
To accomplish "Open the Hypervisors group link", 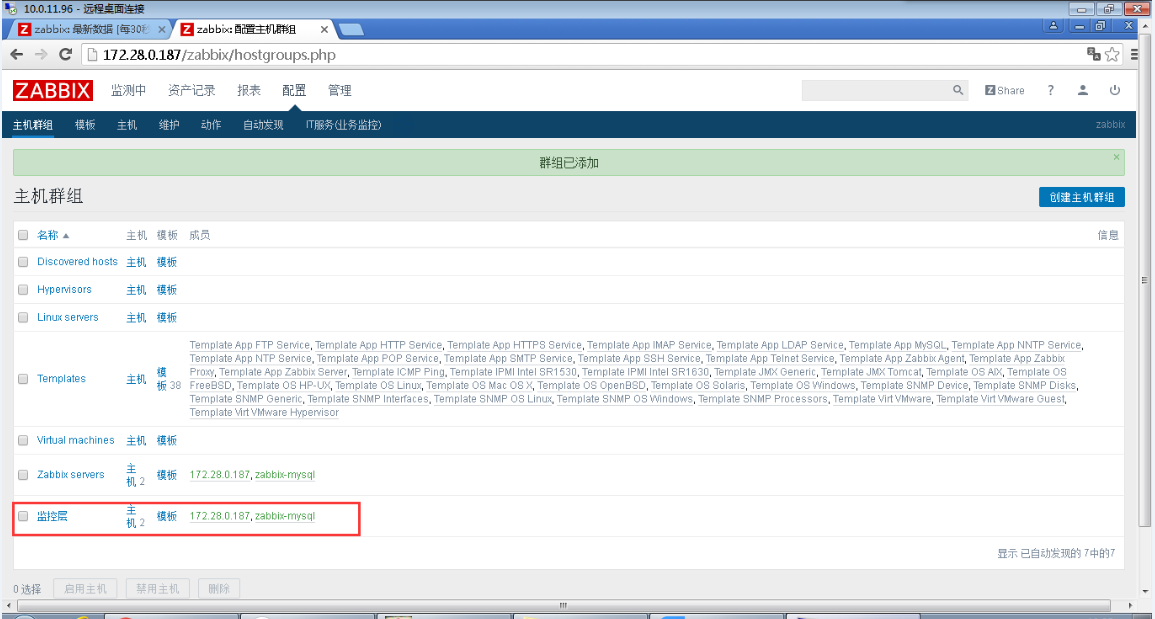I will (x=64, y=290).
